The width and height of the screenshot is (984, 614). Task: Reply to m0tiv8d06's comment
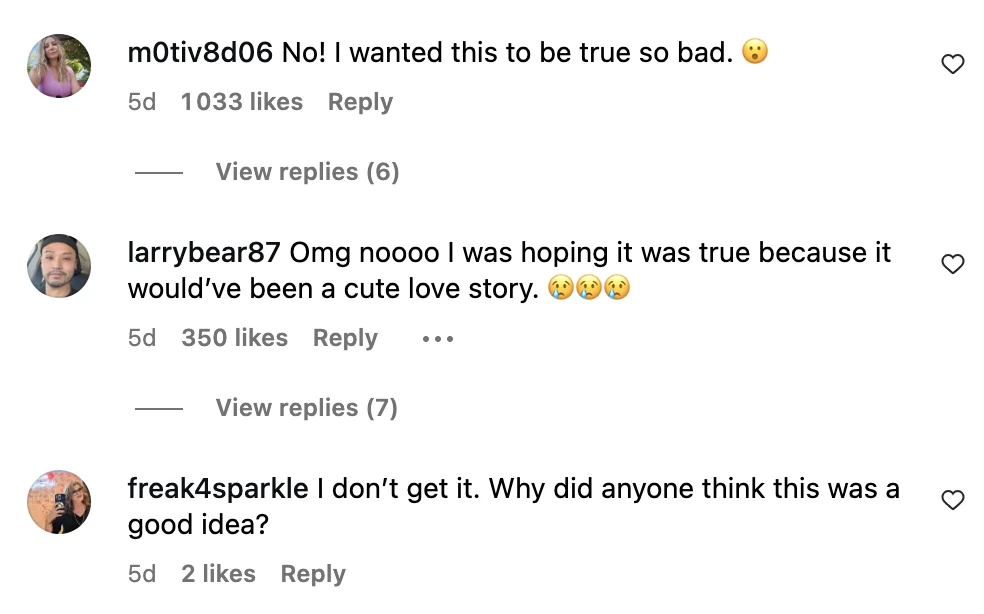pos(360,102)
